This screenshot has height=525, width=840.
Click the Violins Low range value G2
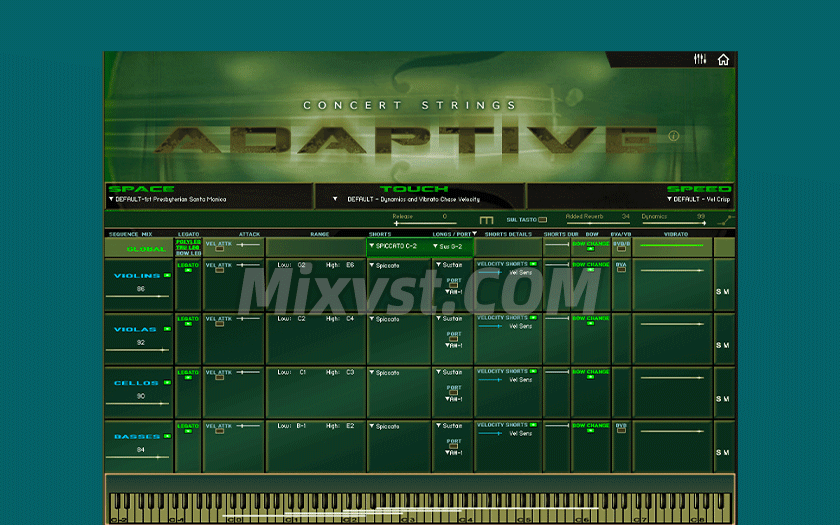(x=301, y=265)
